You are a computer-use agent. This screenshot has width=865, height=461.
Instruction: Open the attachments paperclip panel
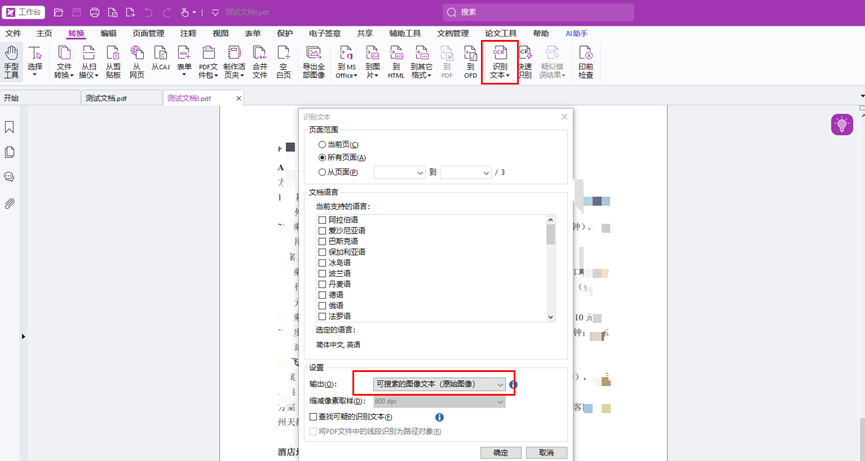(9, 203)
